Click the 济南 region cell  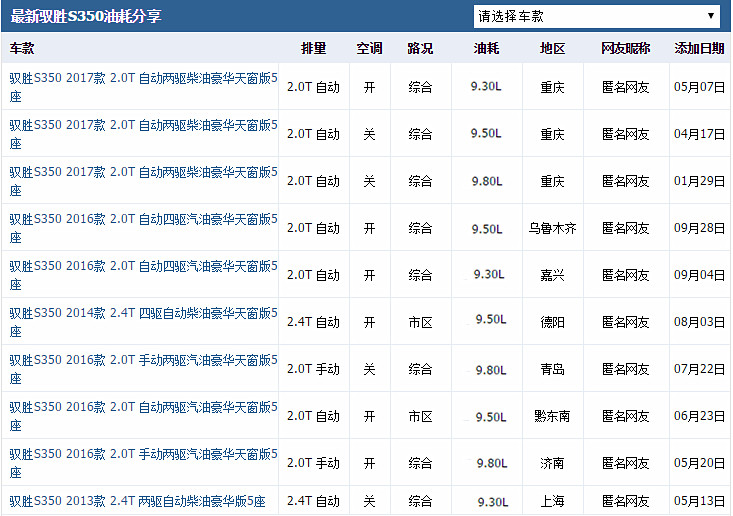tap(552, 463)
